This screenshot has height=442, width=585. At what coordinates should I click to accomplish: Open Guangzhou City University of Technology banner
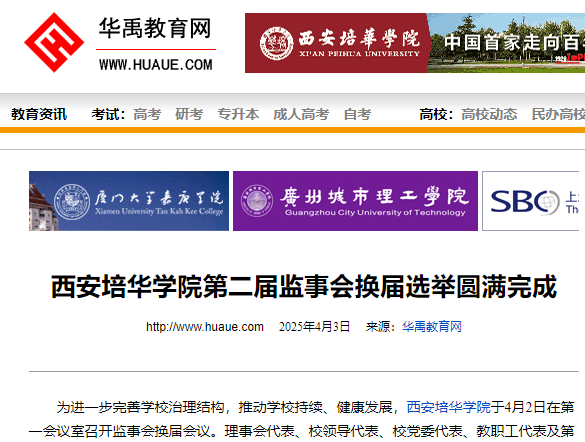tap(355, 201)
